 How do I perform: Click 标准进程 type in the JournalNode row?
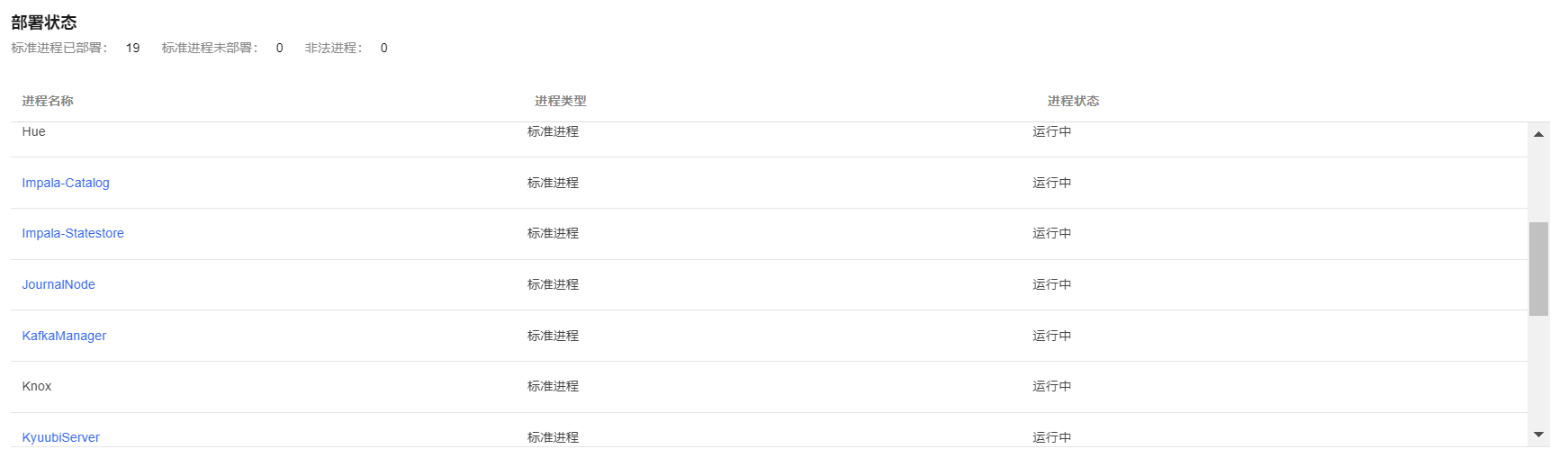(553, 284)
